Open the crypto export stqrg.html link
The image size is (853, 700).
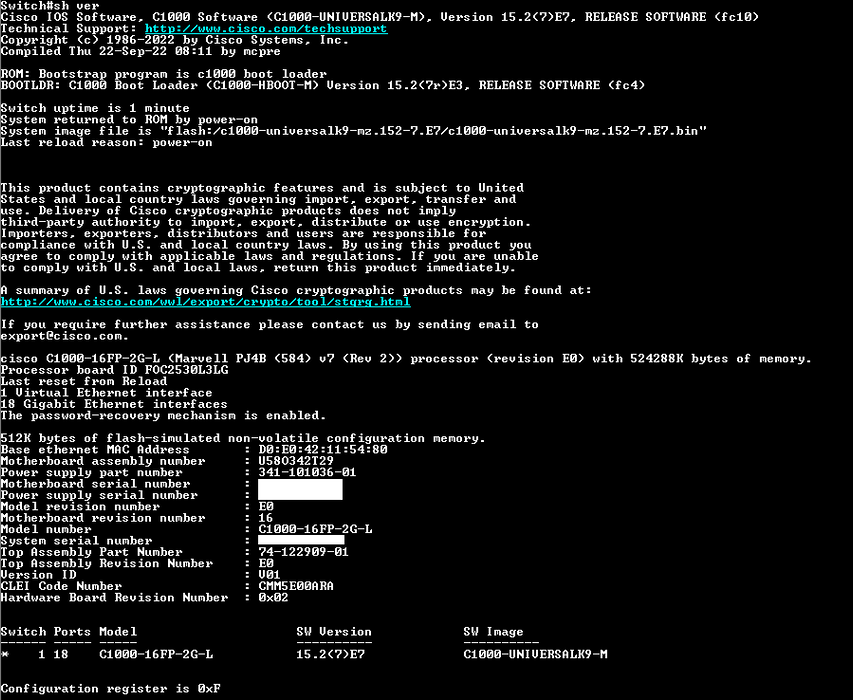206,302
